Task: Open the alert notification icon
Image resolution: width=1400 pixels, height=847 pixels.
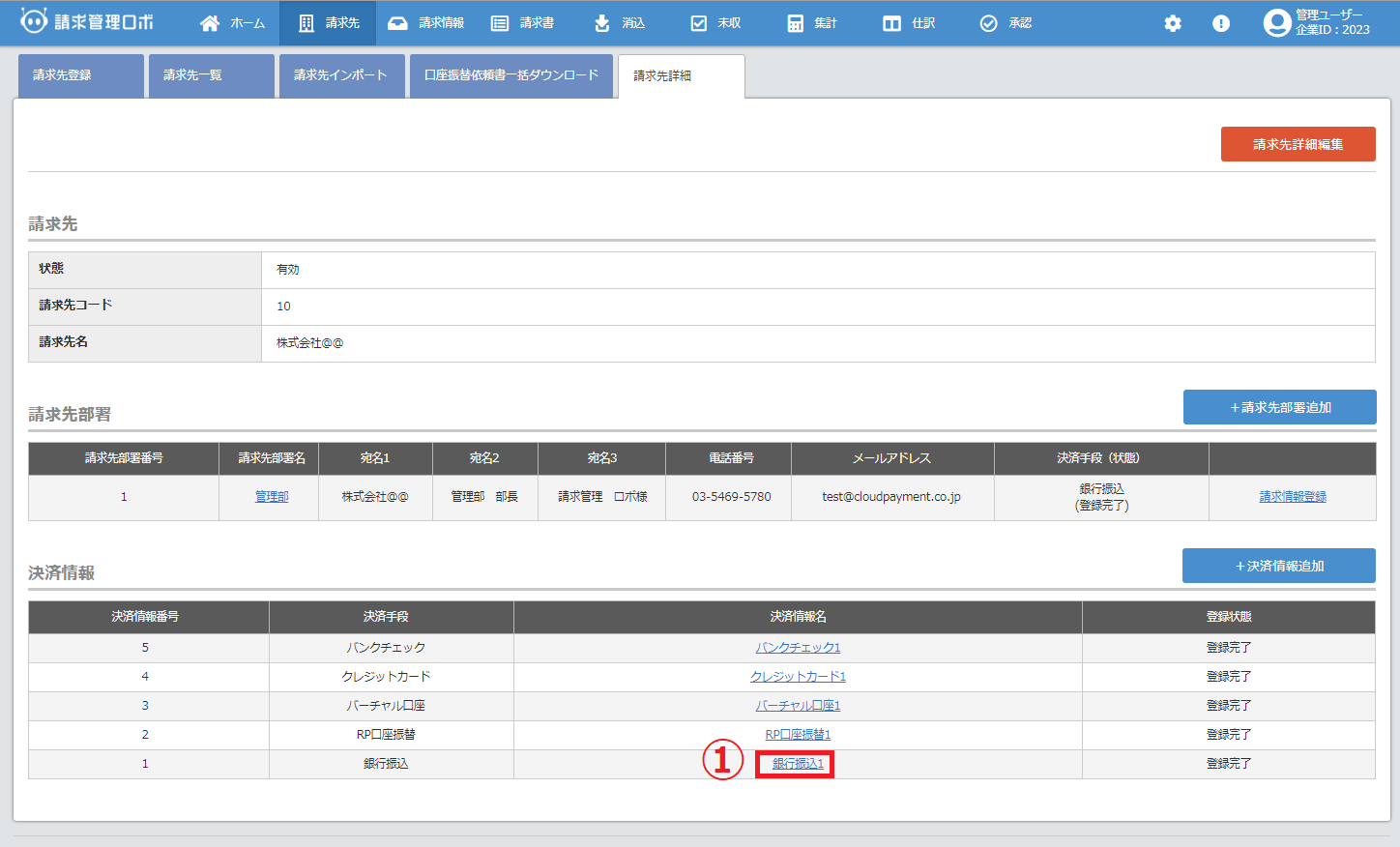Action: [1221, 23]
